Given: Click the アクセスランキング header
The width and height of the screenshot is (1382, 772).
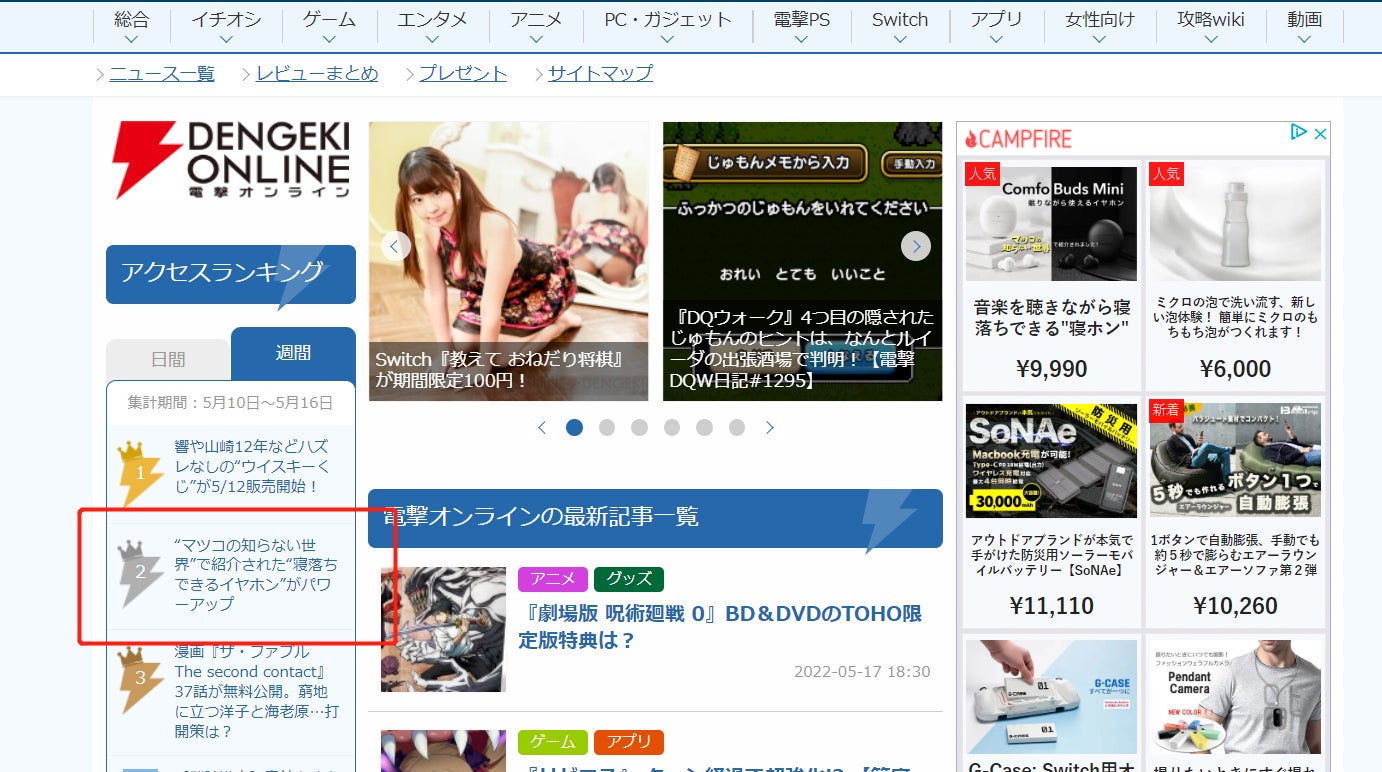Looking at the screenshot, I should pos(231,274).
